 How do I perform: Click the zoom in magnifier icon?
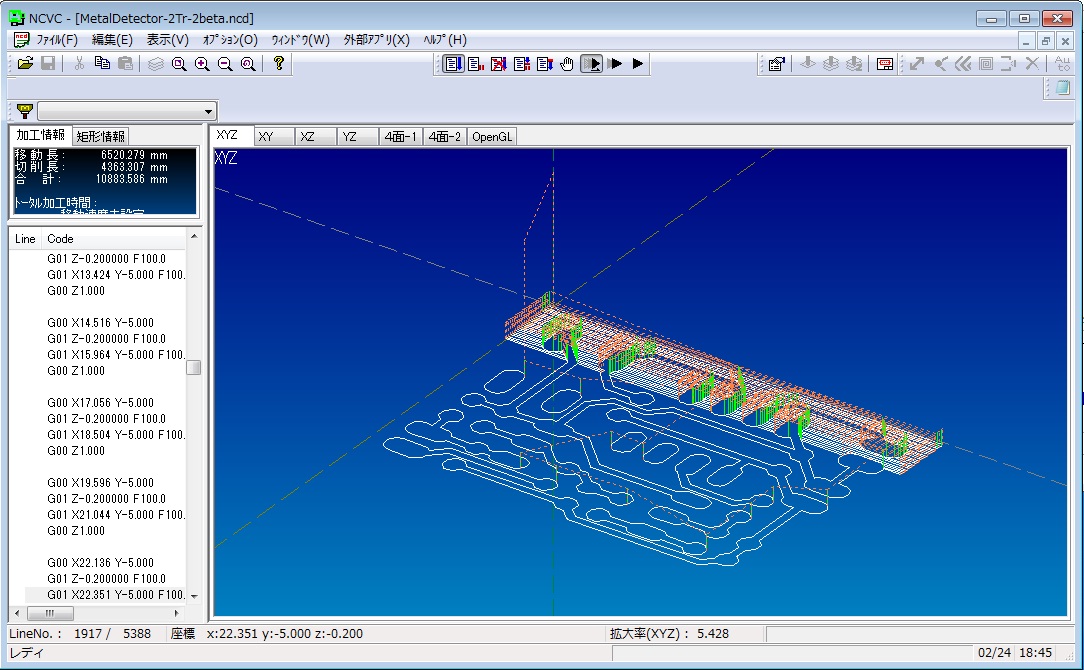202,64
